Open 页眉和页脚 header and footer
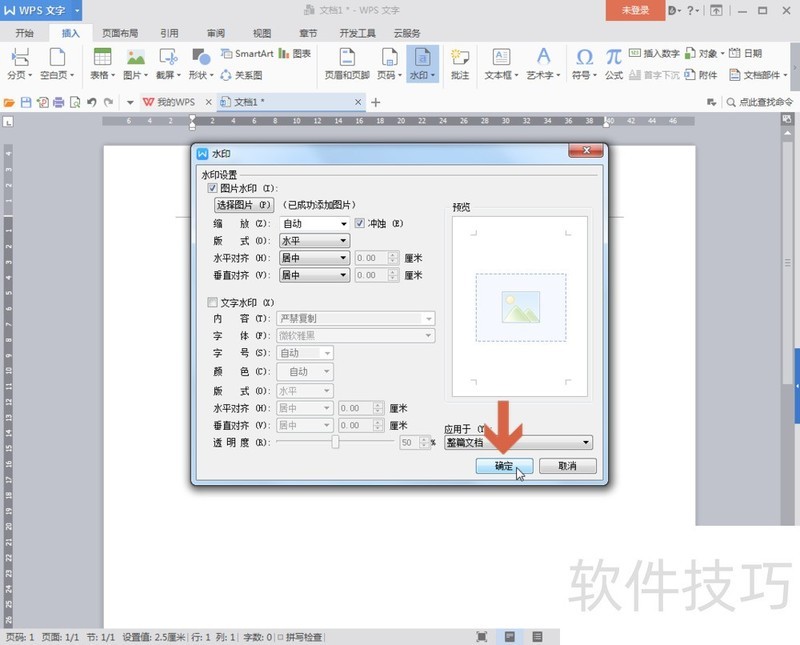The image size is (800, 645). 347,64
